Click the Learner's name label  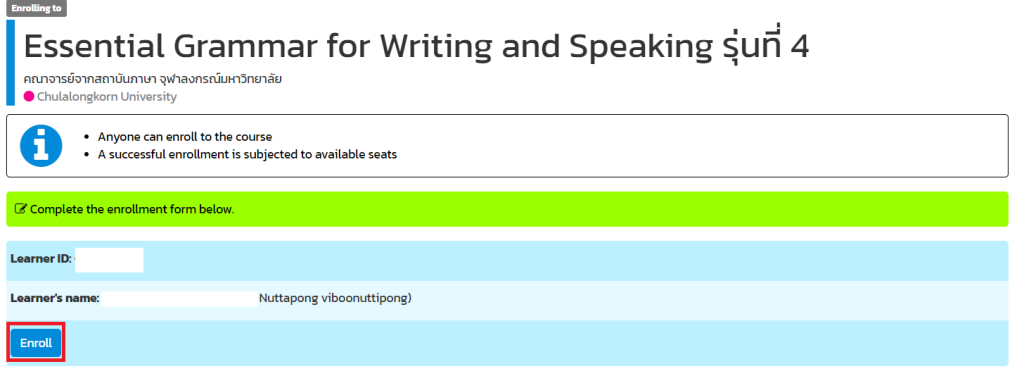click(x=55, y=298)
